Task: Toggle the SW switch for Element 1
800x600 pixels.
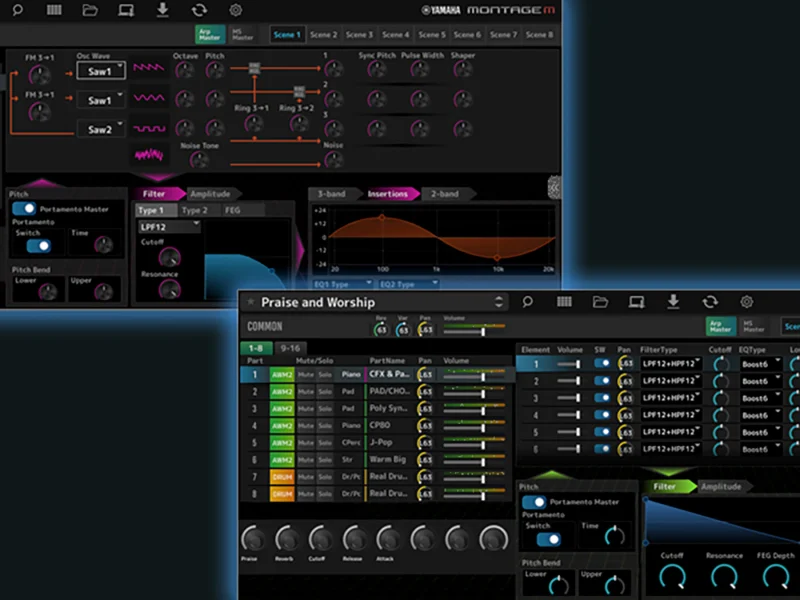Action: point(602,363)
